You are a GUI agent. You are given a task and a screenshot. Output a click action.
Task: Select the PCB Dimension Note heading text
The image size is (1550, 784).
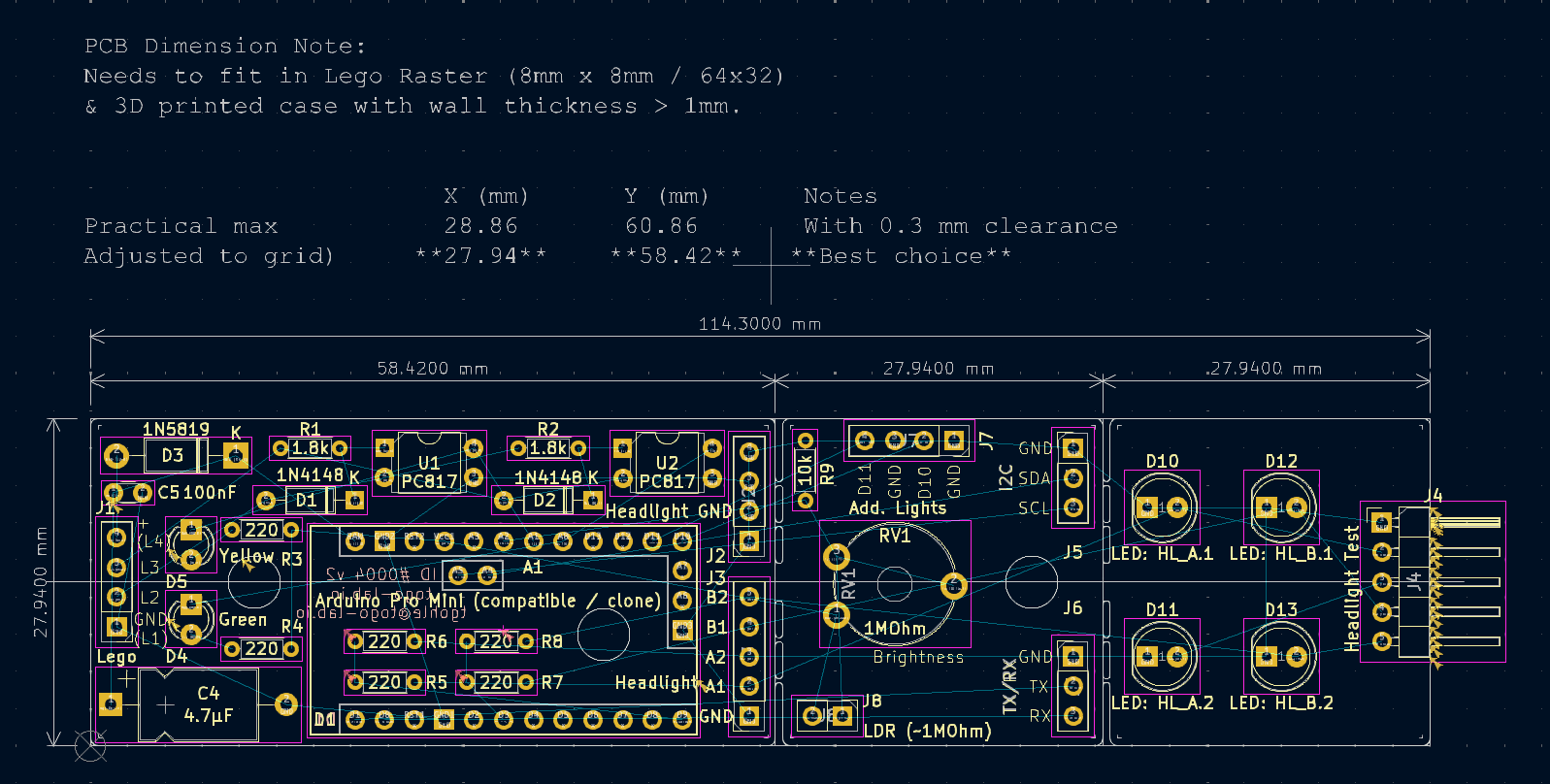click(x=224, y=46)
